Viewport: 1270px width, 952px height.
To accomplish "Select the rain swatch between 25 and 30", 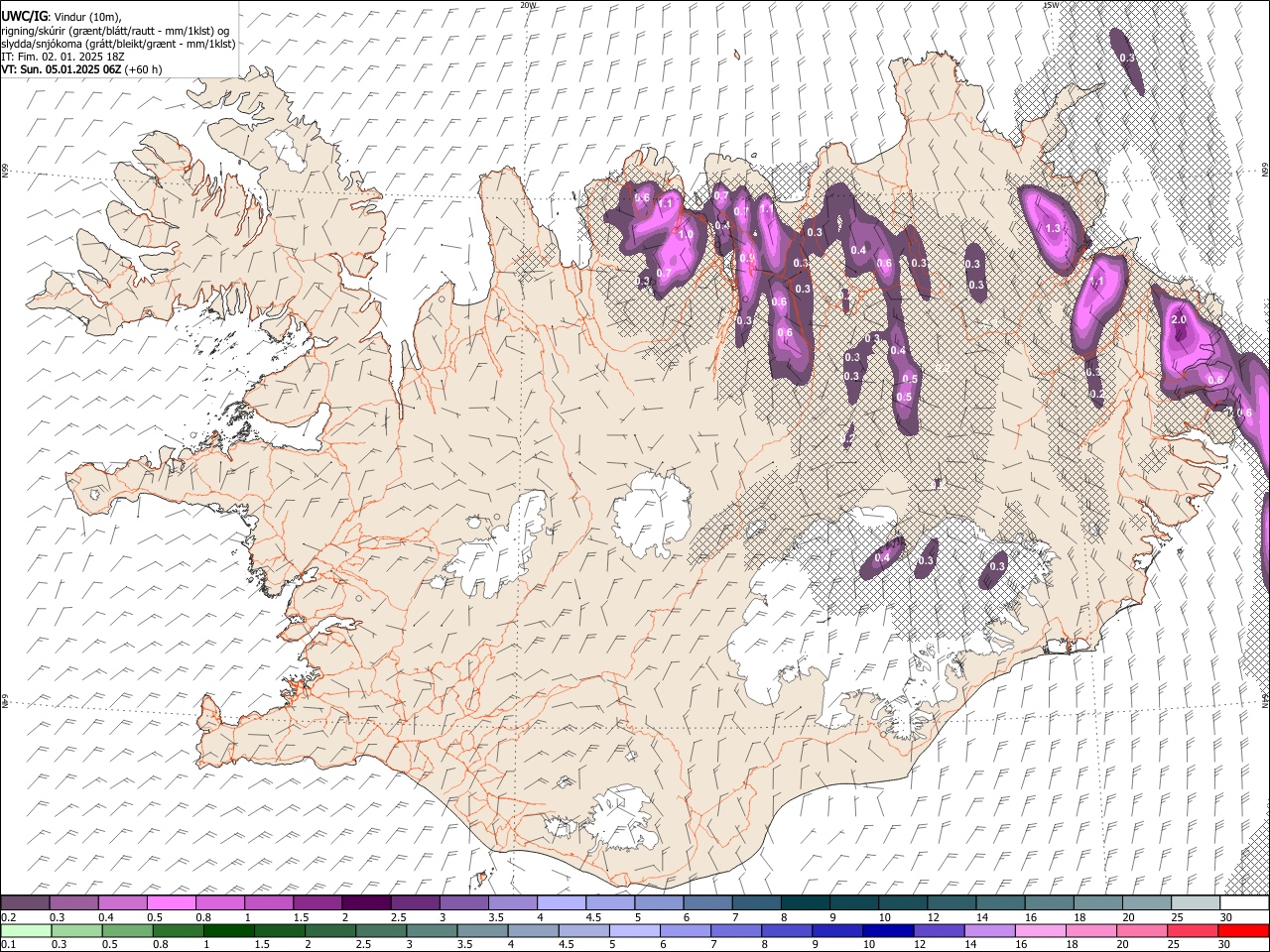I will click(1193, 930).
